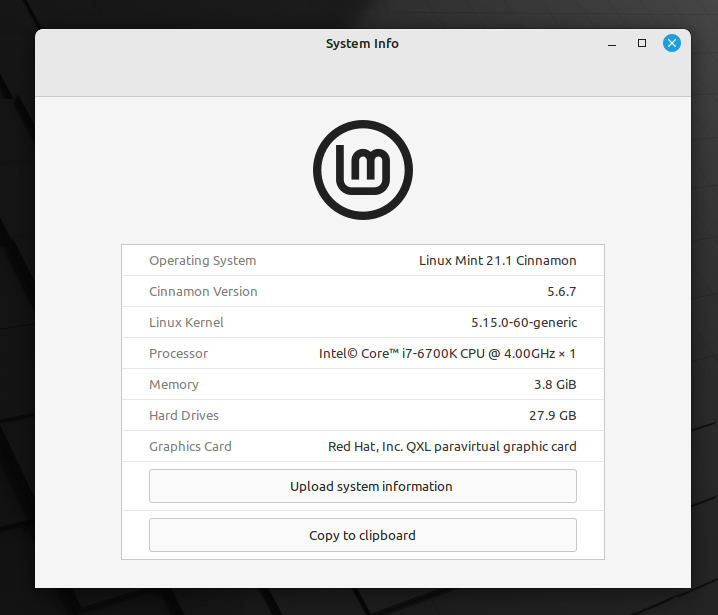Select the 27.9 GB value
The height and width of the screenshot is (615, 718).
[552, 415]
